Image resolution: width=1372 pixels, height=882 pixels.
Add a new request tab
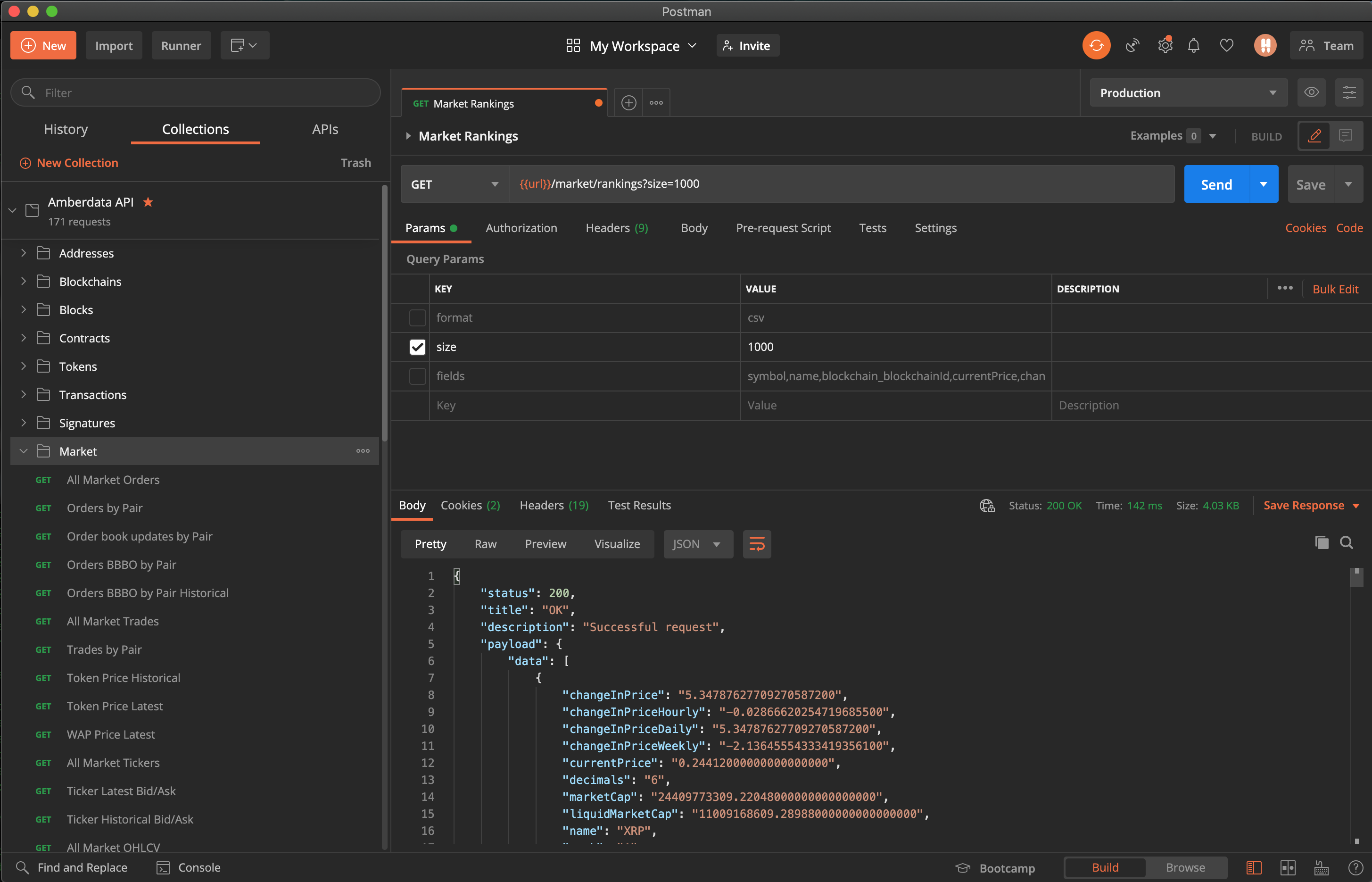coord(628,103)
